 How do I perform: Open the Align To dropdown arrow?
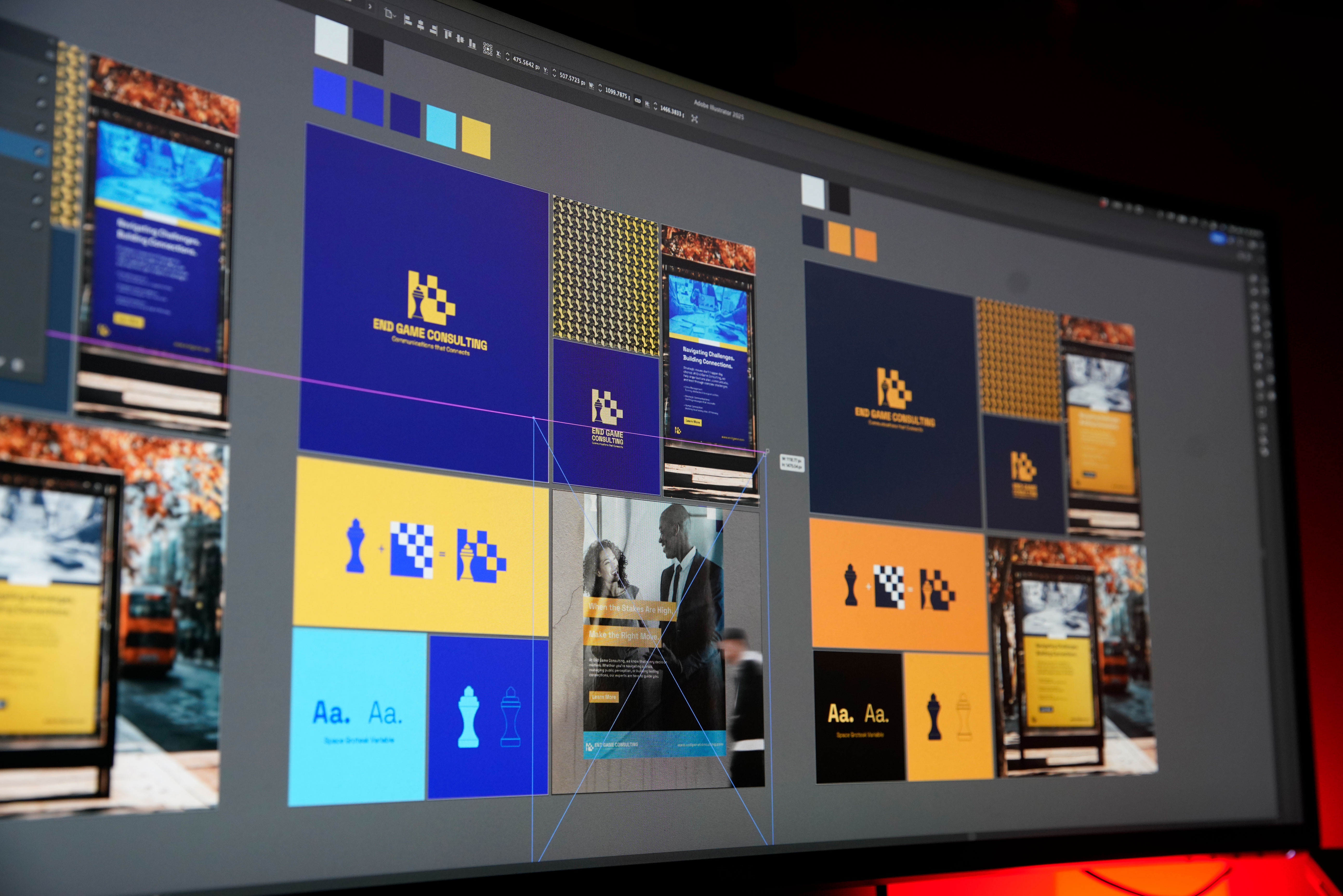pyautogui.click(x=395, y=16)
